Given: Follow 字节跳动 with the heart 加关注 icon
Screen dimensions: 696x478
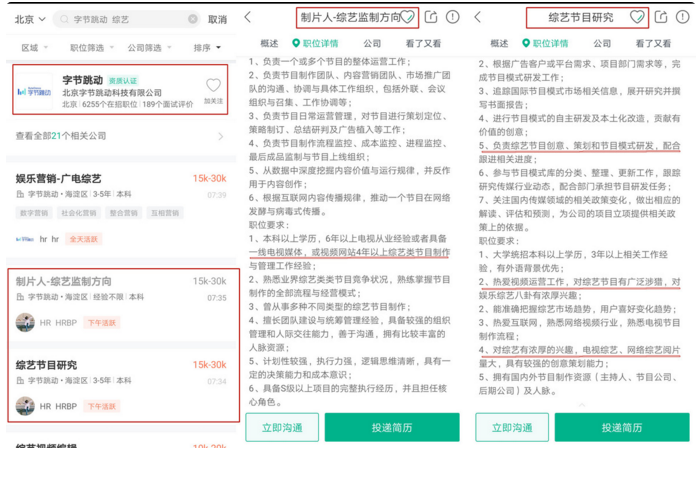Looking at the screenshot, I should click(214, 90).
